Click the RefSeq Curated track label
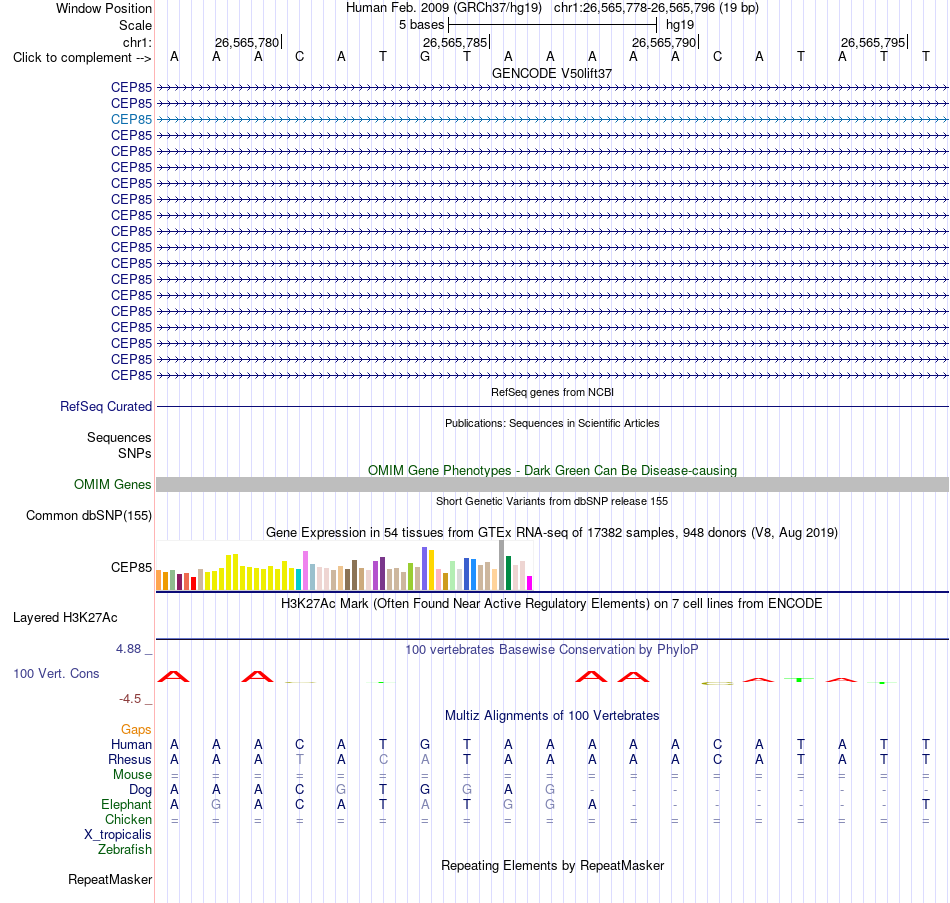The width and height of the screenshot is (950, 903). point(105,407)
